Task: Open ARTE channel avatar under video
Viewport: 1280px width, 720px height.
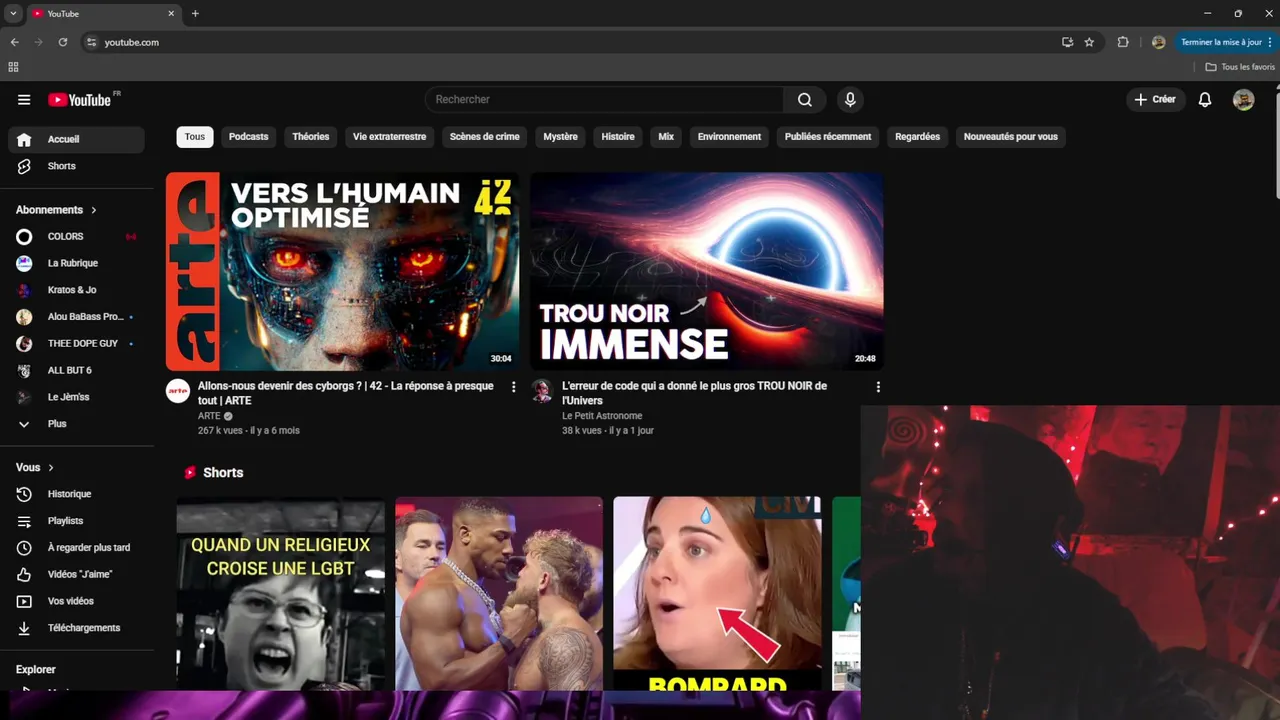Action: (x=178, y=391)
